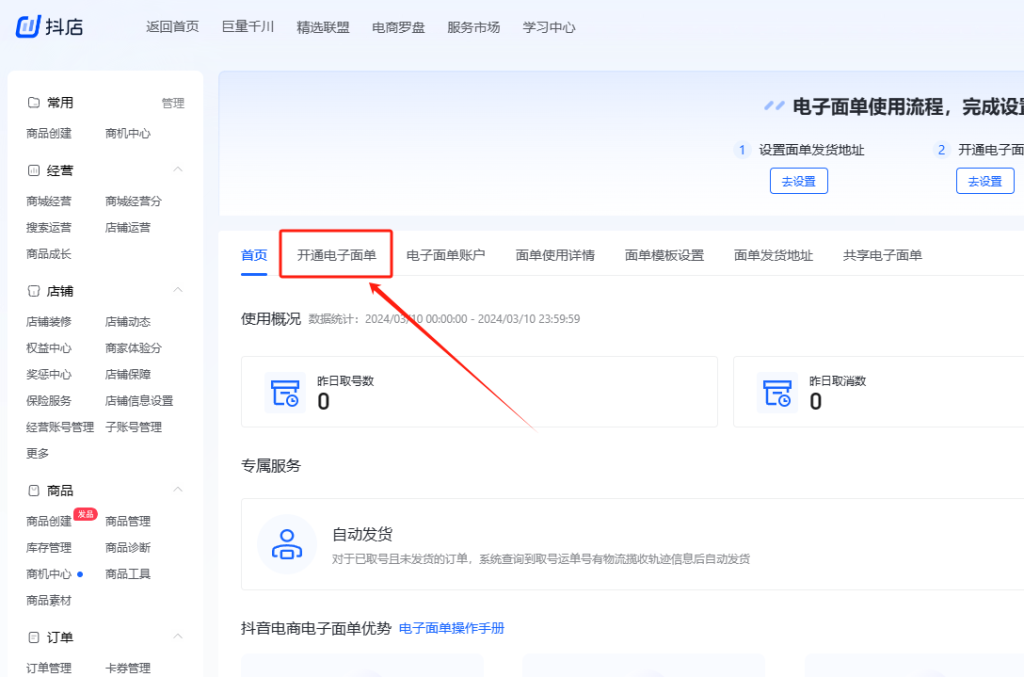
Task: Collapse the 店铺 sidebar section
Action: pos(178,290)
